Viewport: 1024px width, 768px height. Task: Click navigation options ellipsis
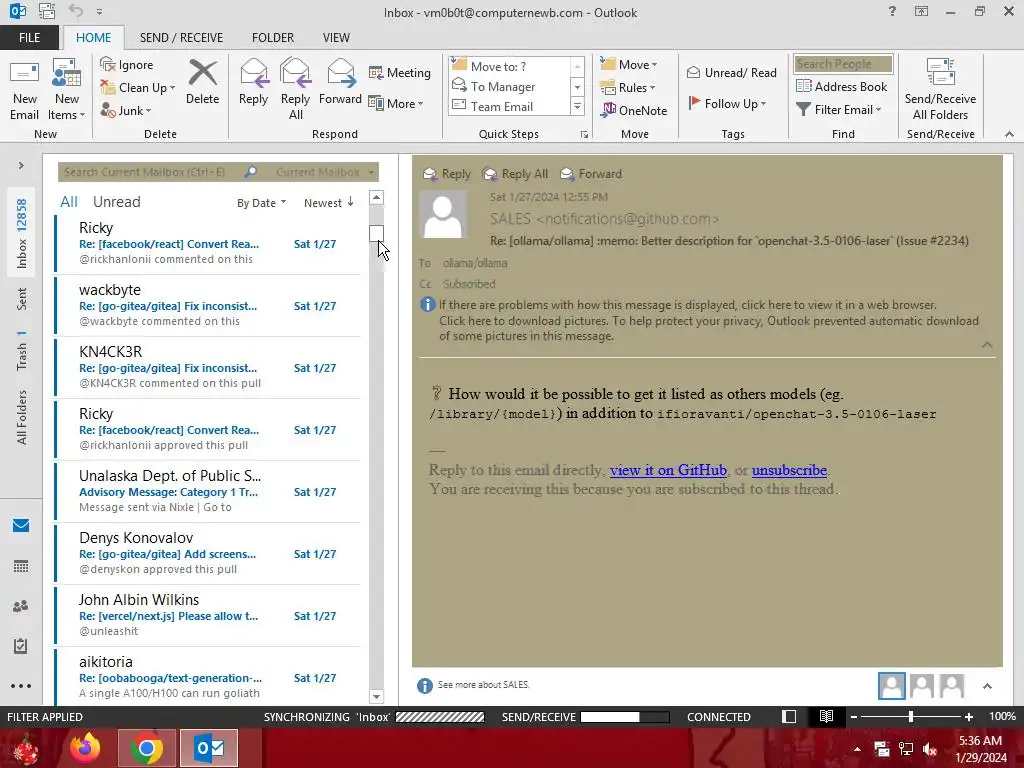coord(21,686)
